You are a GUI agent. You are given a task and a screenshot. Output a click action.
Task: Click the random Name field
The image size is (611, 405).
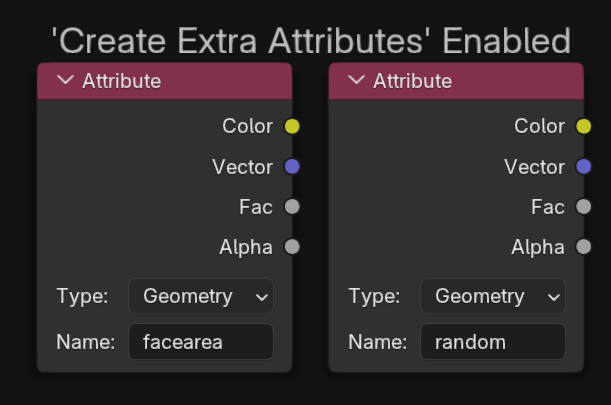click(492, 342)
